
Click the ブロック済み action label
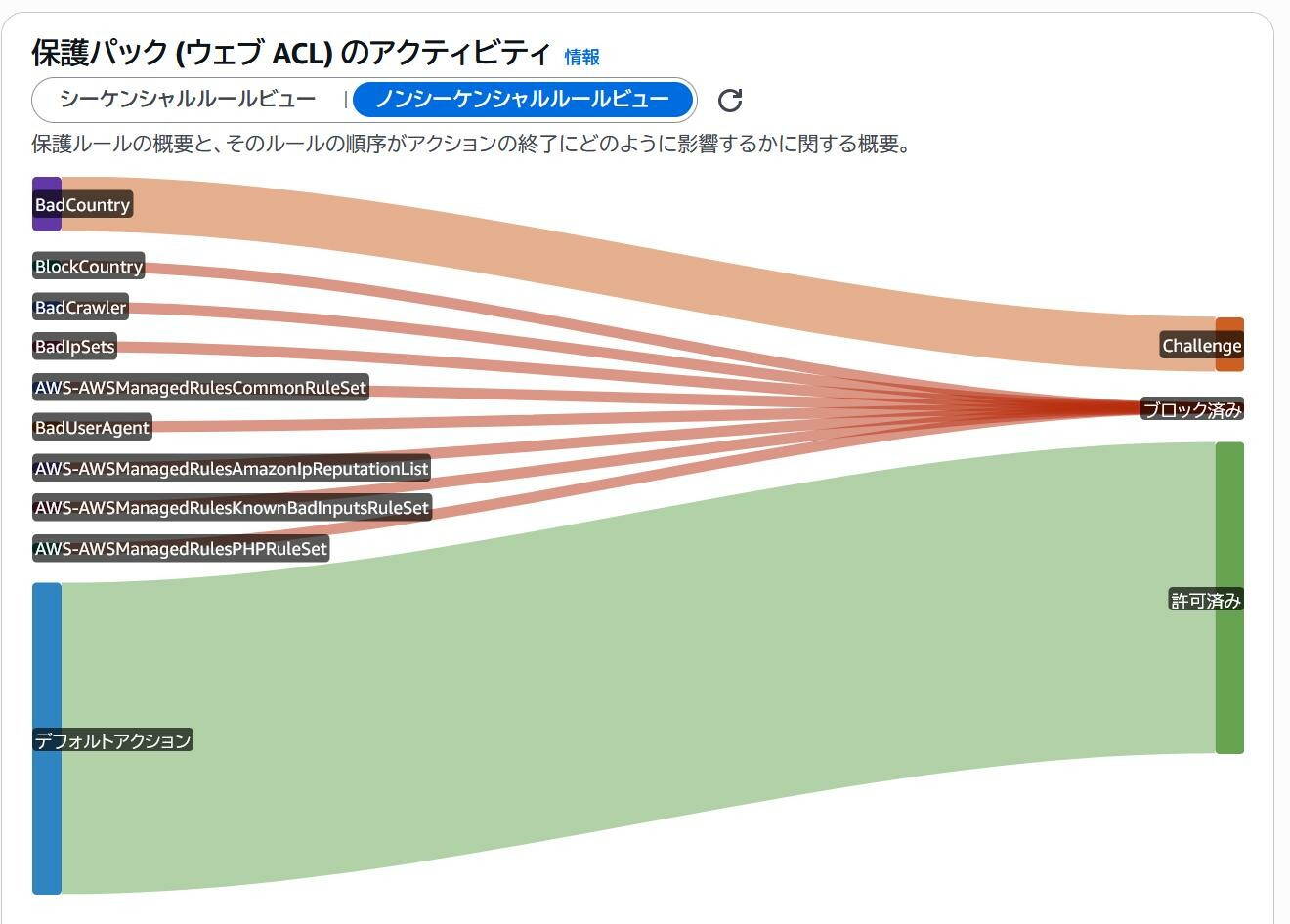tap(1191, 410)
